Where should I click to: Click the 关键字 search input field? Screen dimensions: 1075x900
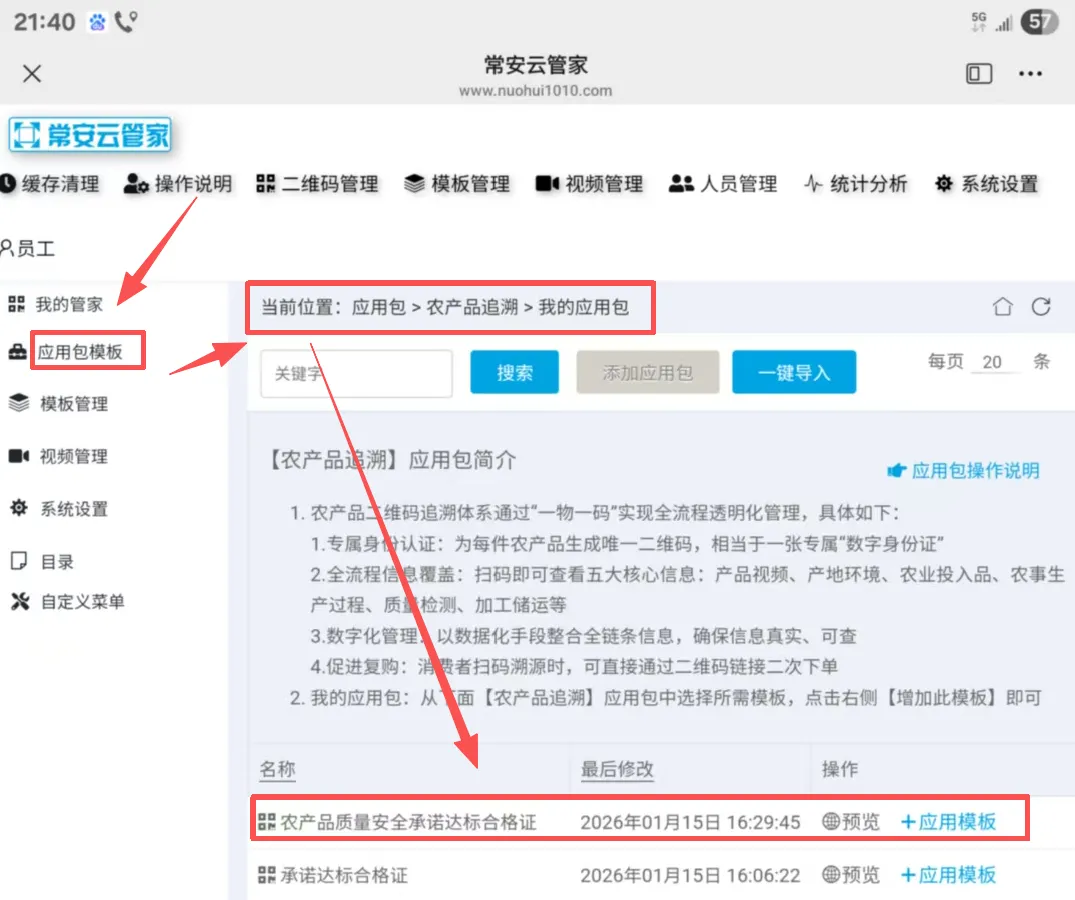(356, 374)
